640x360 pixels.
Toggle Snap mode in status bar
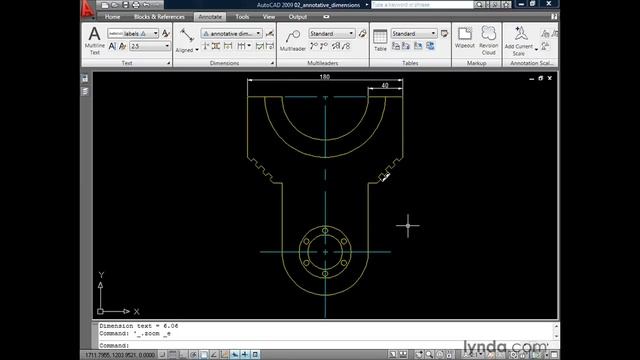pos(162,355)
